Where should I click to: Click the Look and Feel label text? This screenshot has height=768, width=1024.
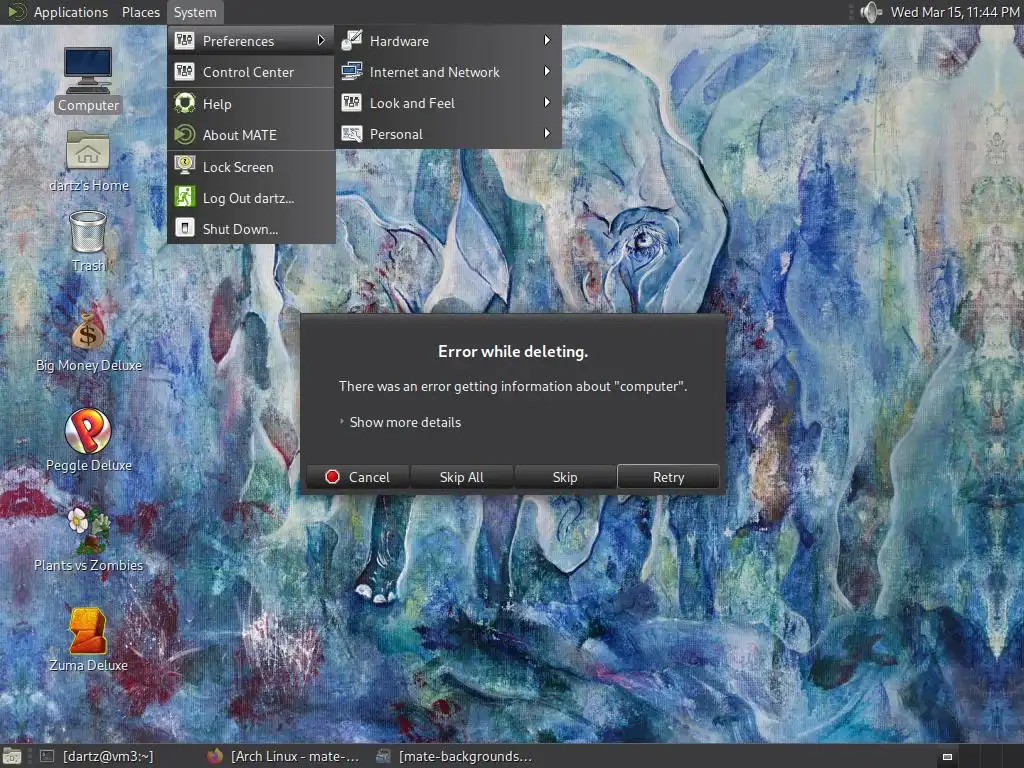(x=412, y=103)
